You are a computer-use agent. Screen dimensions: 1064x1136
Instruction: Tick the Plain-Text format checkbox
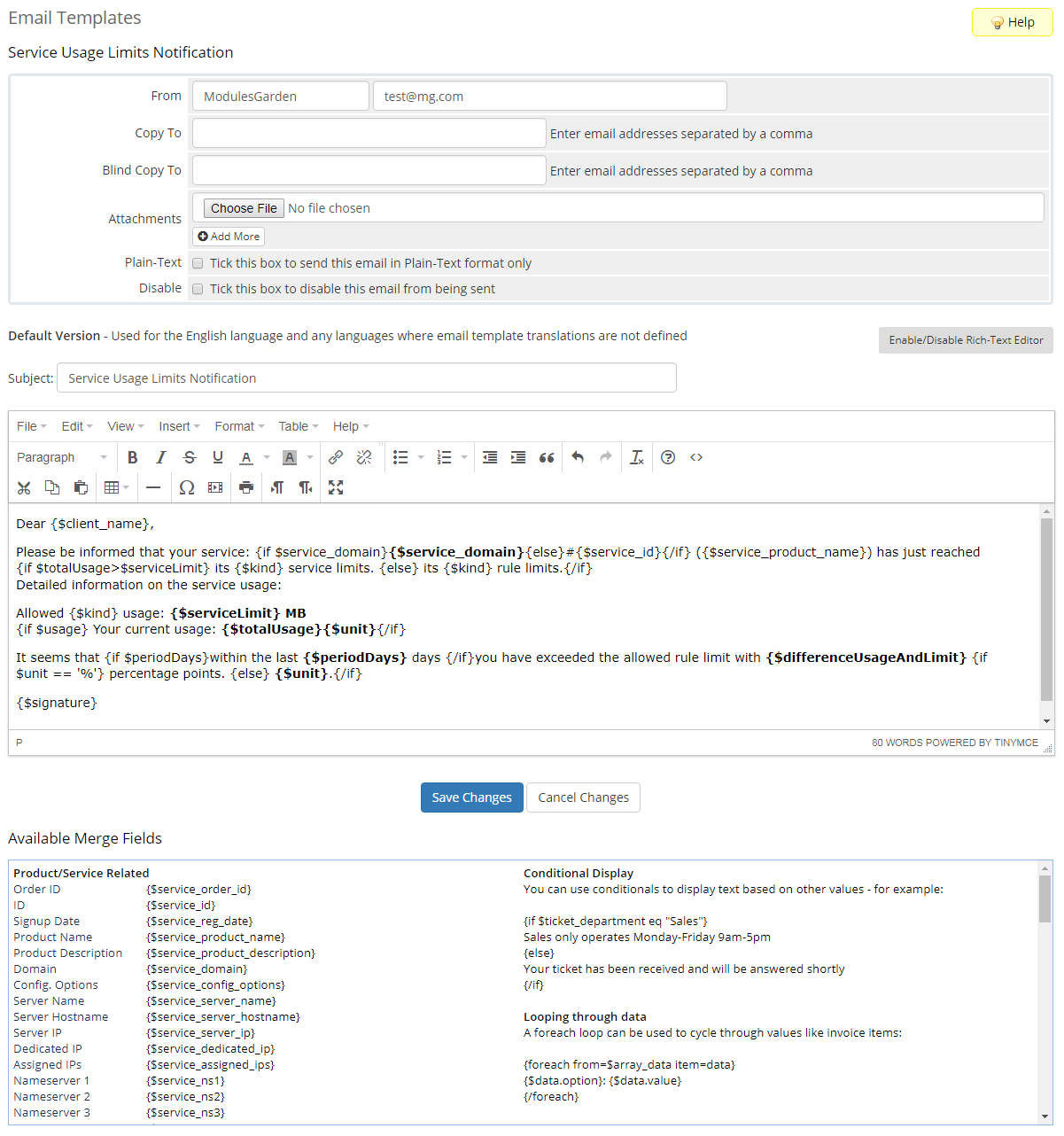pos(198,263)
